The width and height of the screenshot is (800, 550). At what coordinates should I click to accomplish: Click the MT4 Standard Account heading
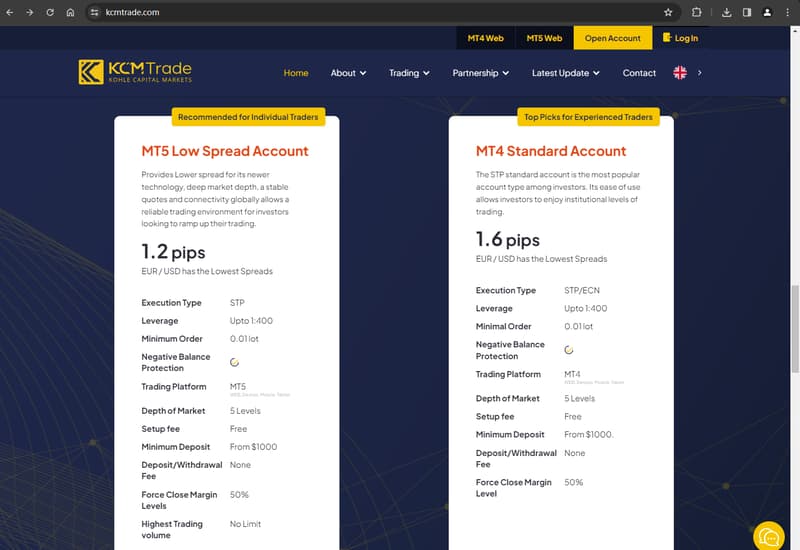[x=551, y=151]
